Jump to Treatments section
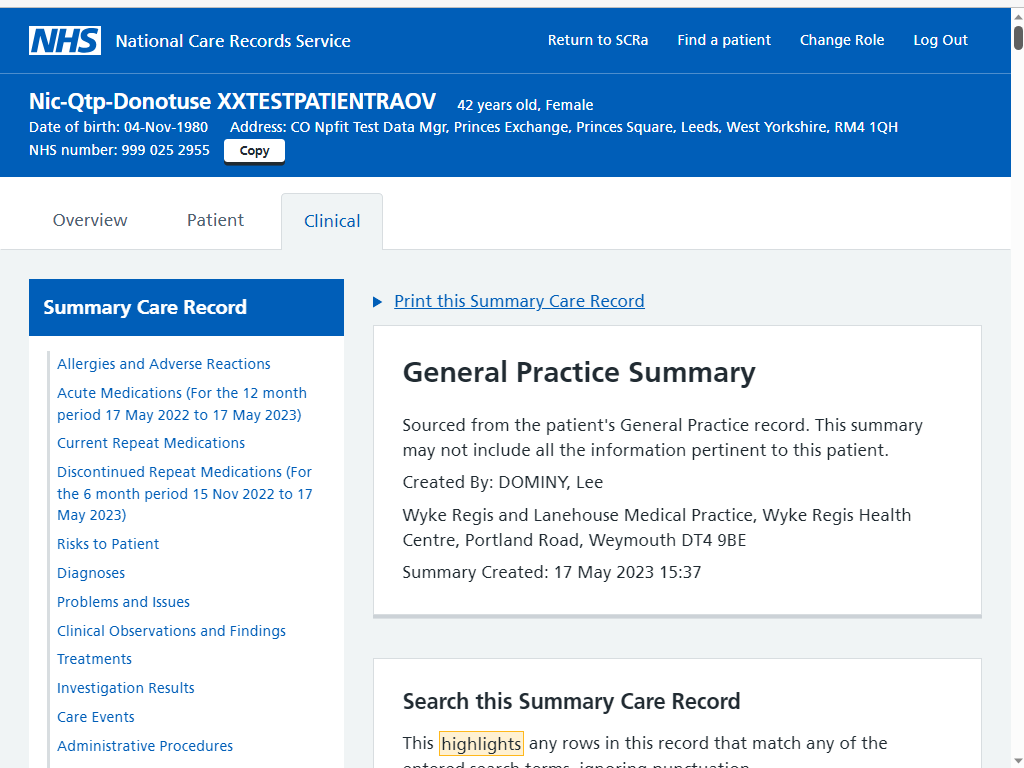The height and width of the screenshot is (768, 1024). (94, 659)
